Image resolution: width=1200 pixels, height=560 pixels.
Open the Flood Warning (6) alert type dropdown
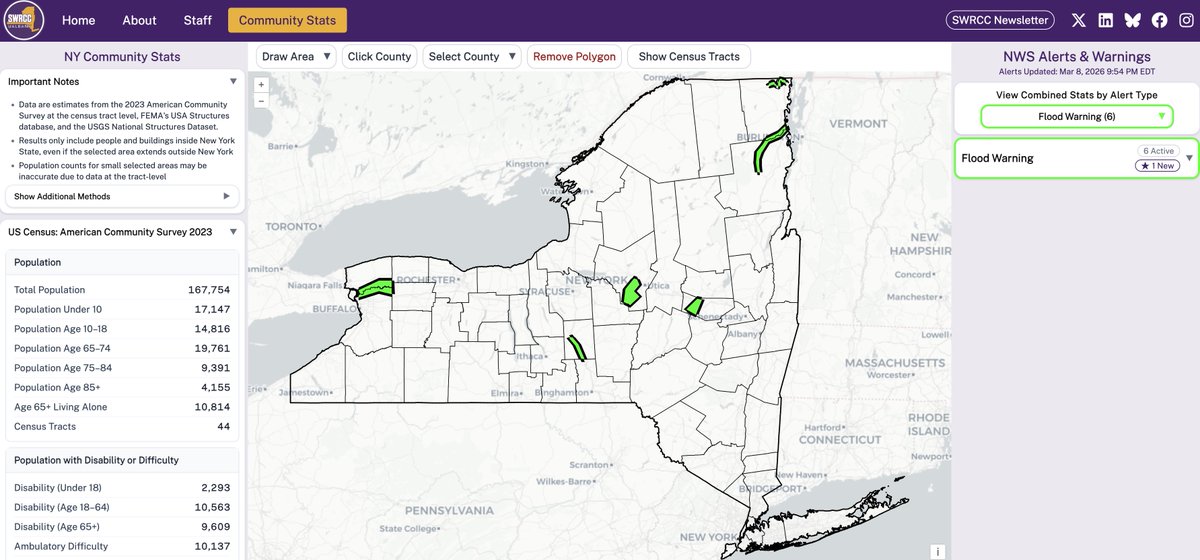pyautogui.click(x=1076, y=117)
